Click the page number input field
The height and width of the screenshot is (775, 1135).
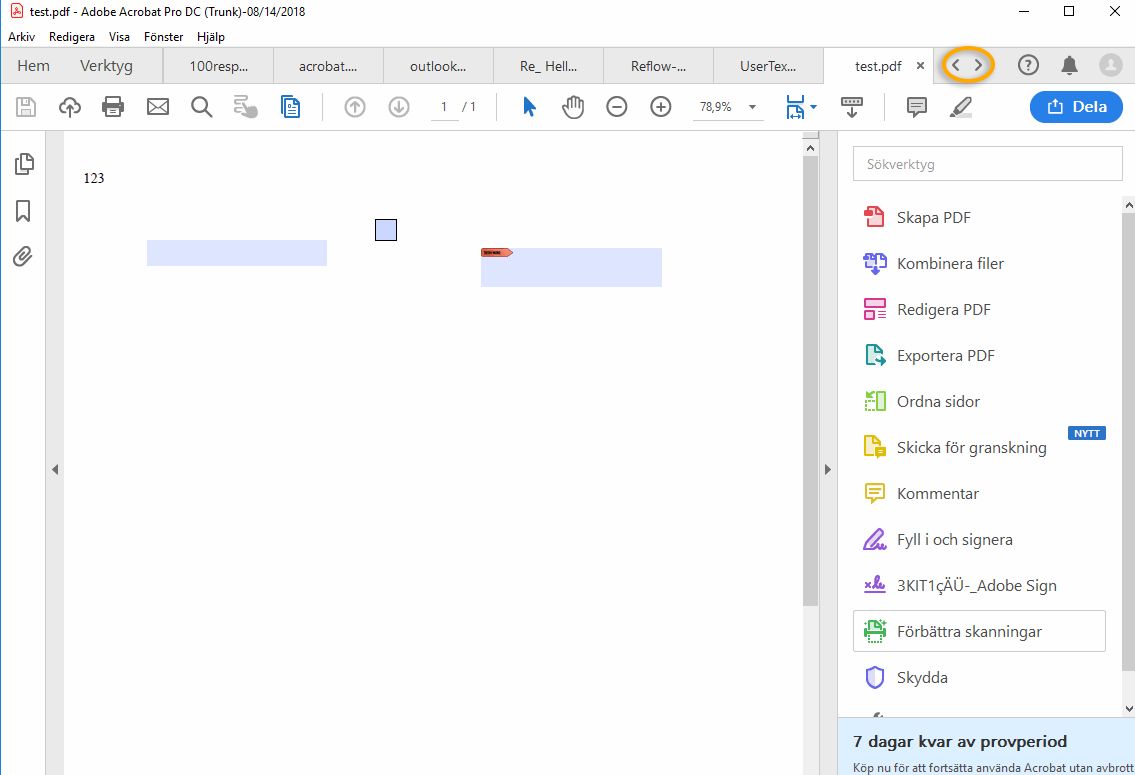444,107
